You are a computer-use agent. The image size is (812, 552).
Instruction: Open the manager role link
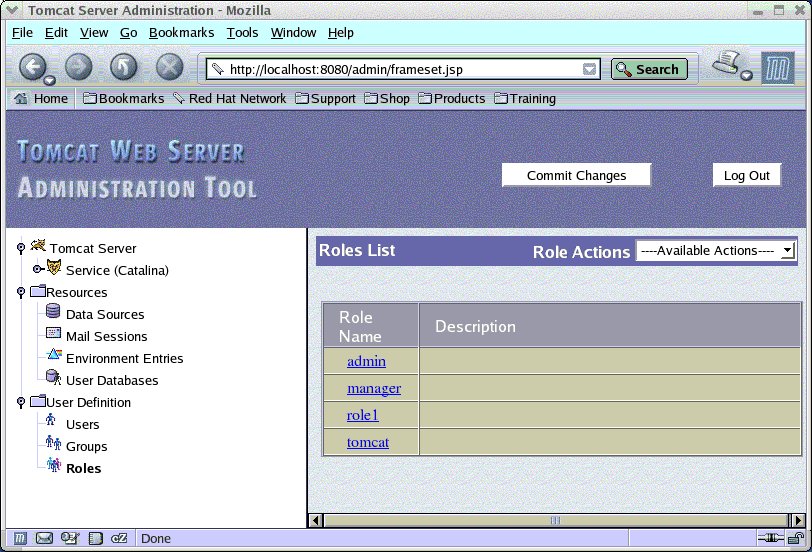tap(374, 388)
